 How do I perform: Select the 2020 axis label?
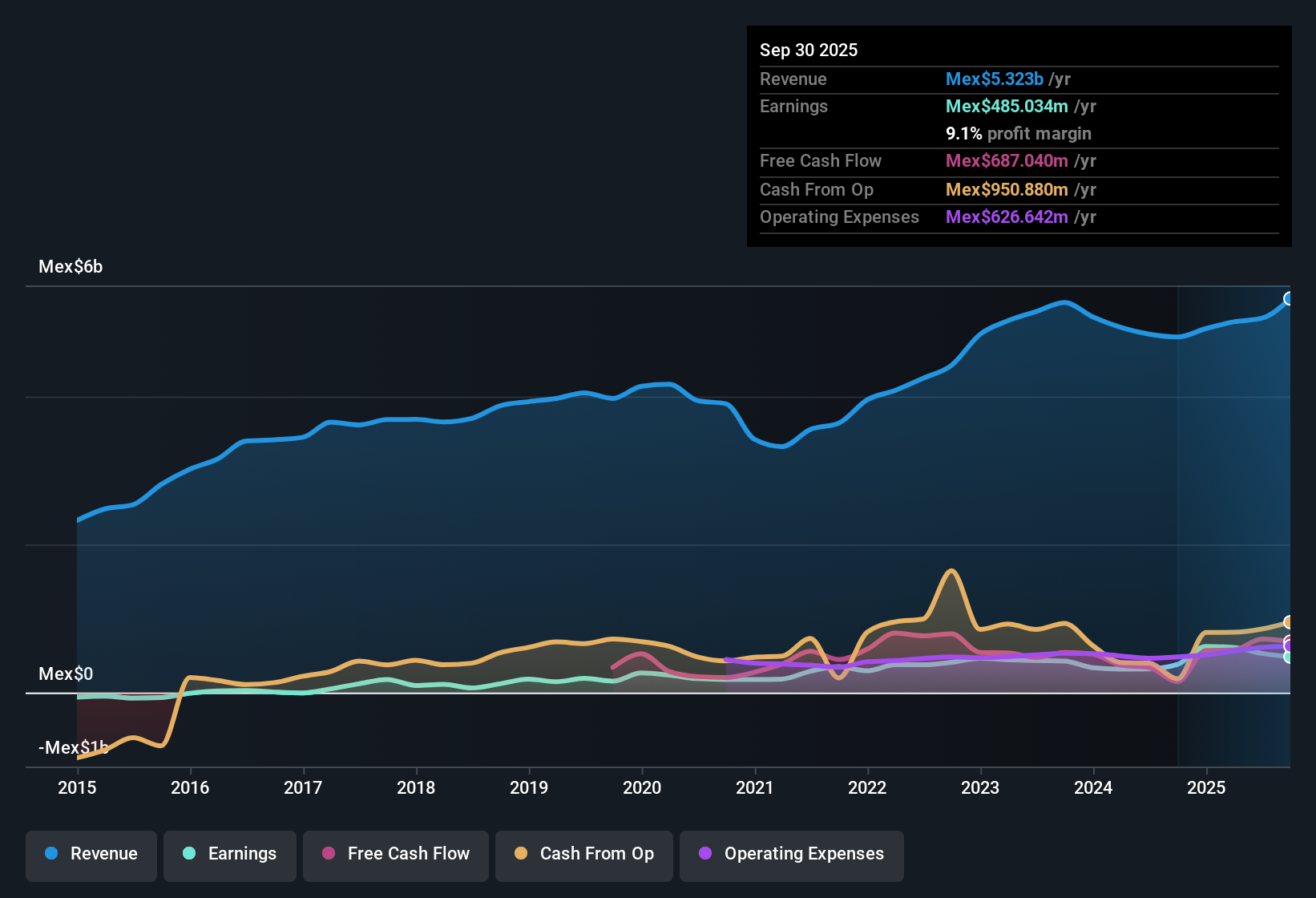(642, 788)
